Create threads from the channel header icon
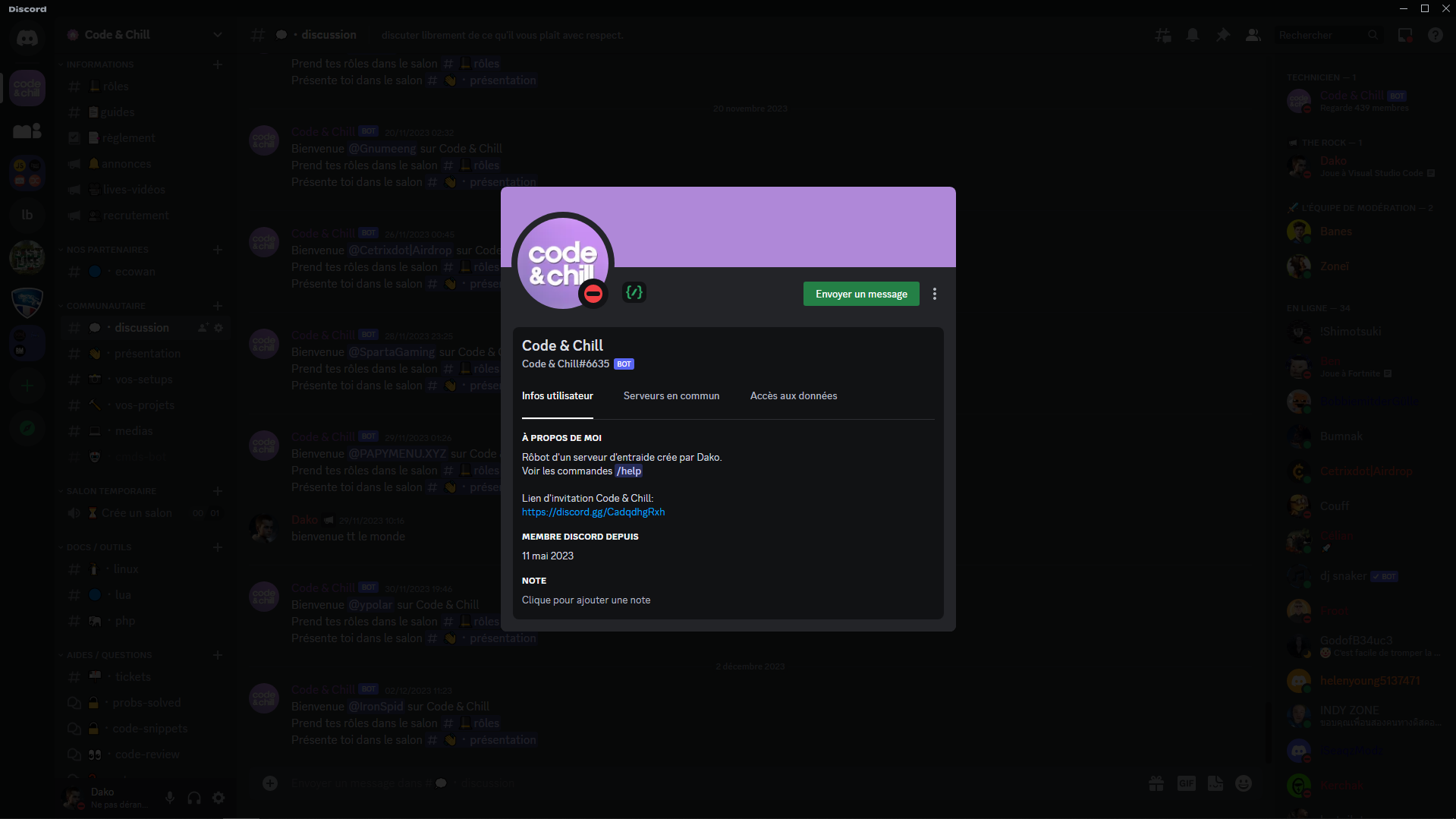The image size is (1456, 819). tap(1162, 35)
